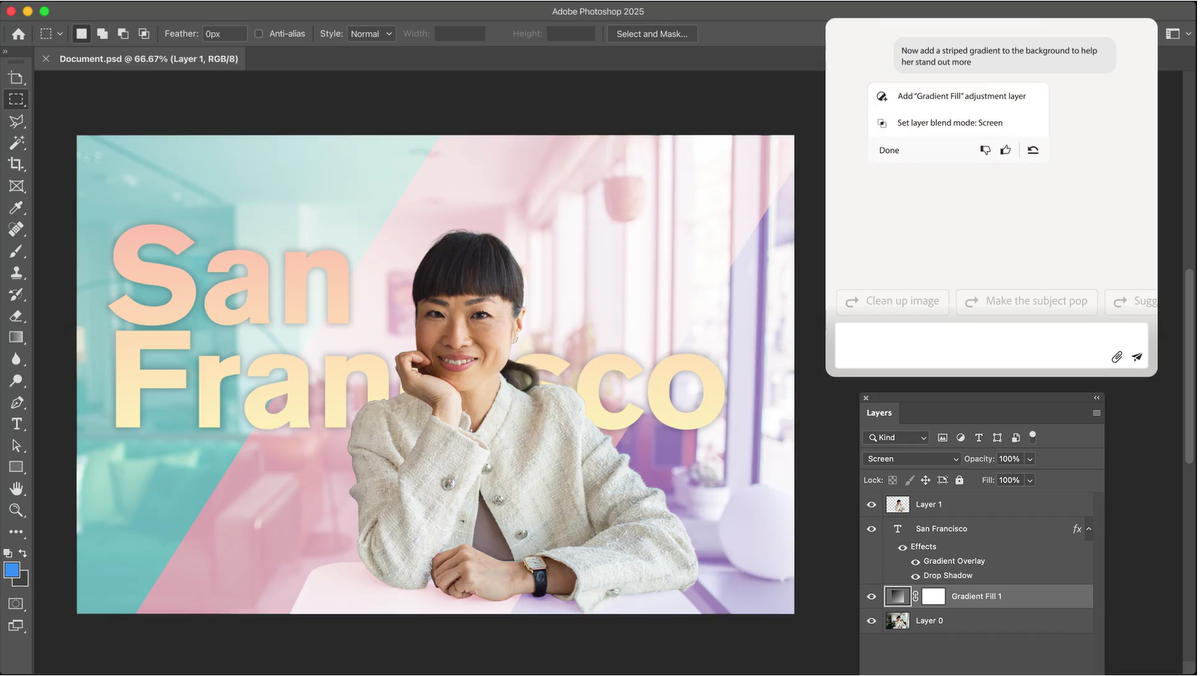Open the Opacity dropdown in Layers panel
The image size is (1200, 676).
[x=1030, y=458]
